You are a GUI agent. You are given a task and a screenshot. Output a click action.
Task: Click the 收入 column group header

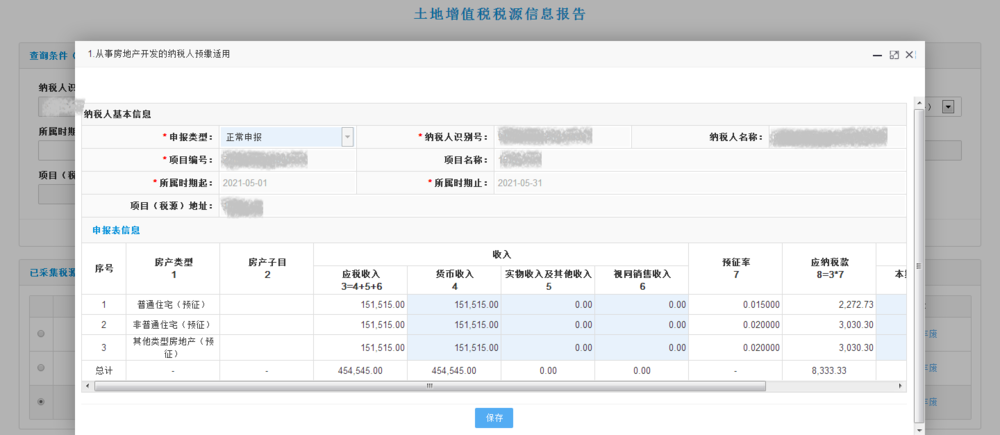(x=501, y=254)
